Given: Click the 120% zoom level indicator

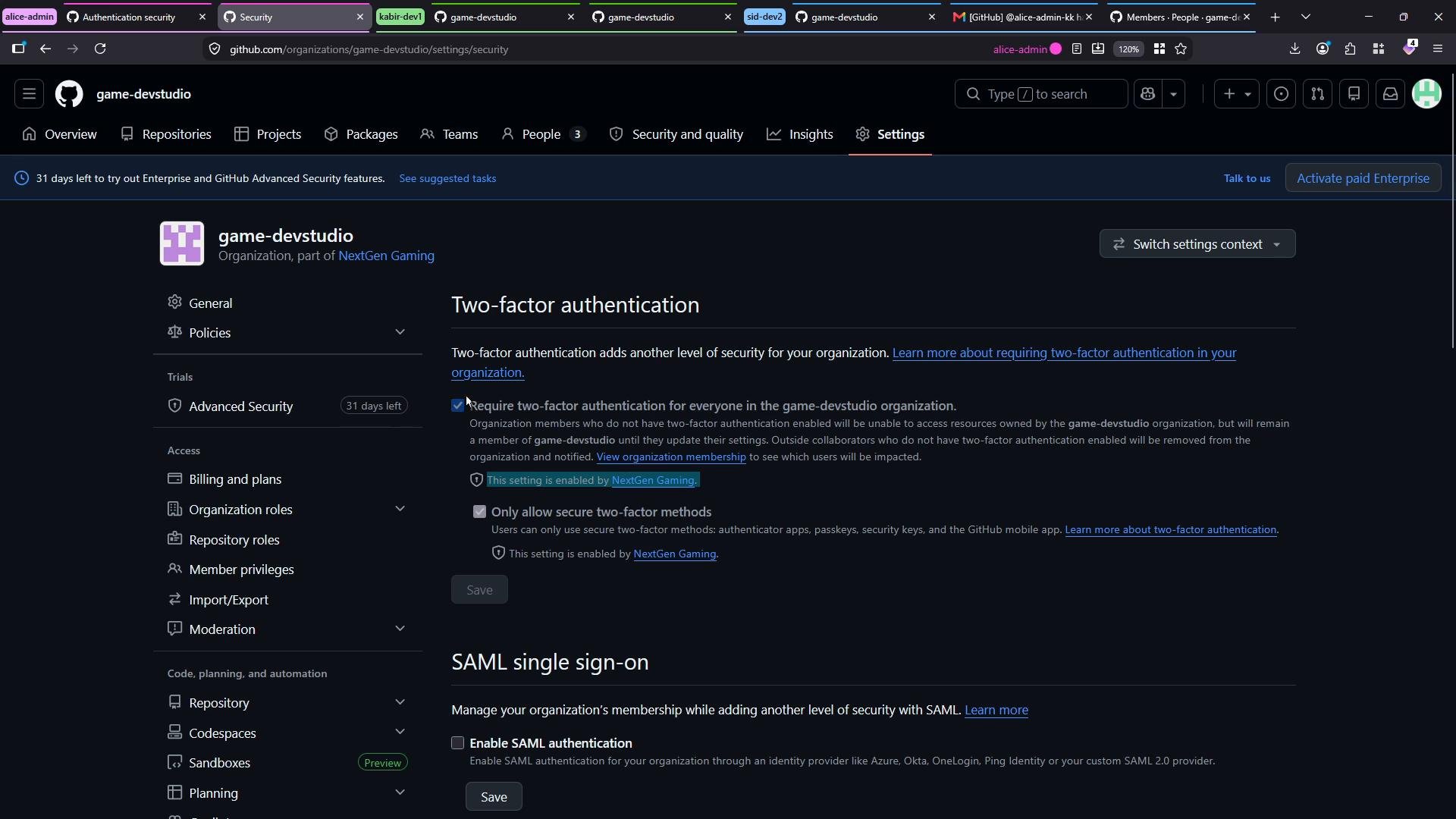Looking at the screenshot, I should tap(1128, 49).
